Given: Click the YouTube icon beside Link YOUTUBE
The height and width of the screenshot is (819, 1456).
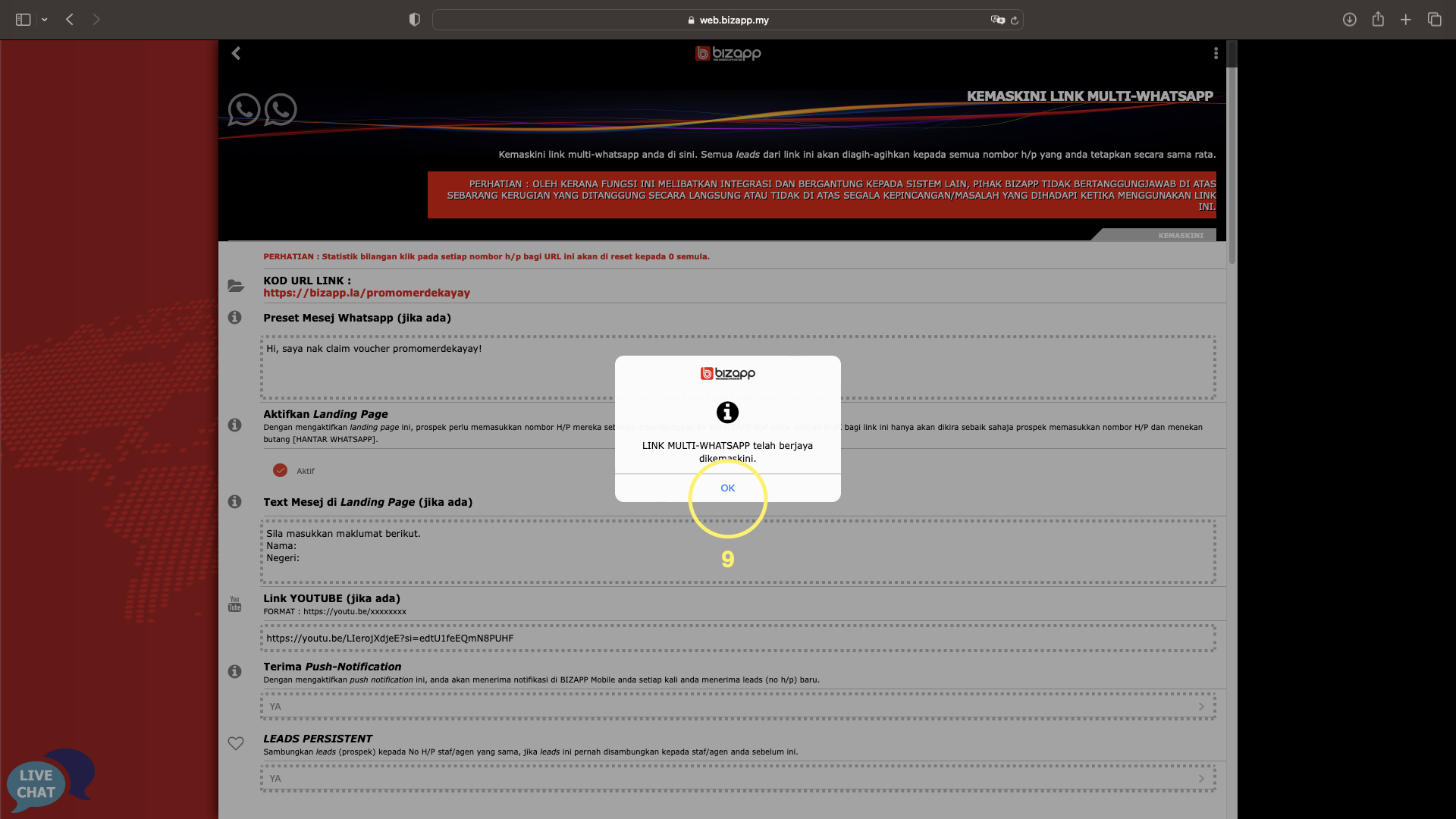Looking at the screenshot, I should pyautogui.click(x=235, y=604).
